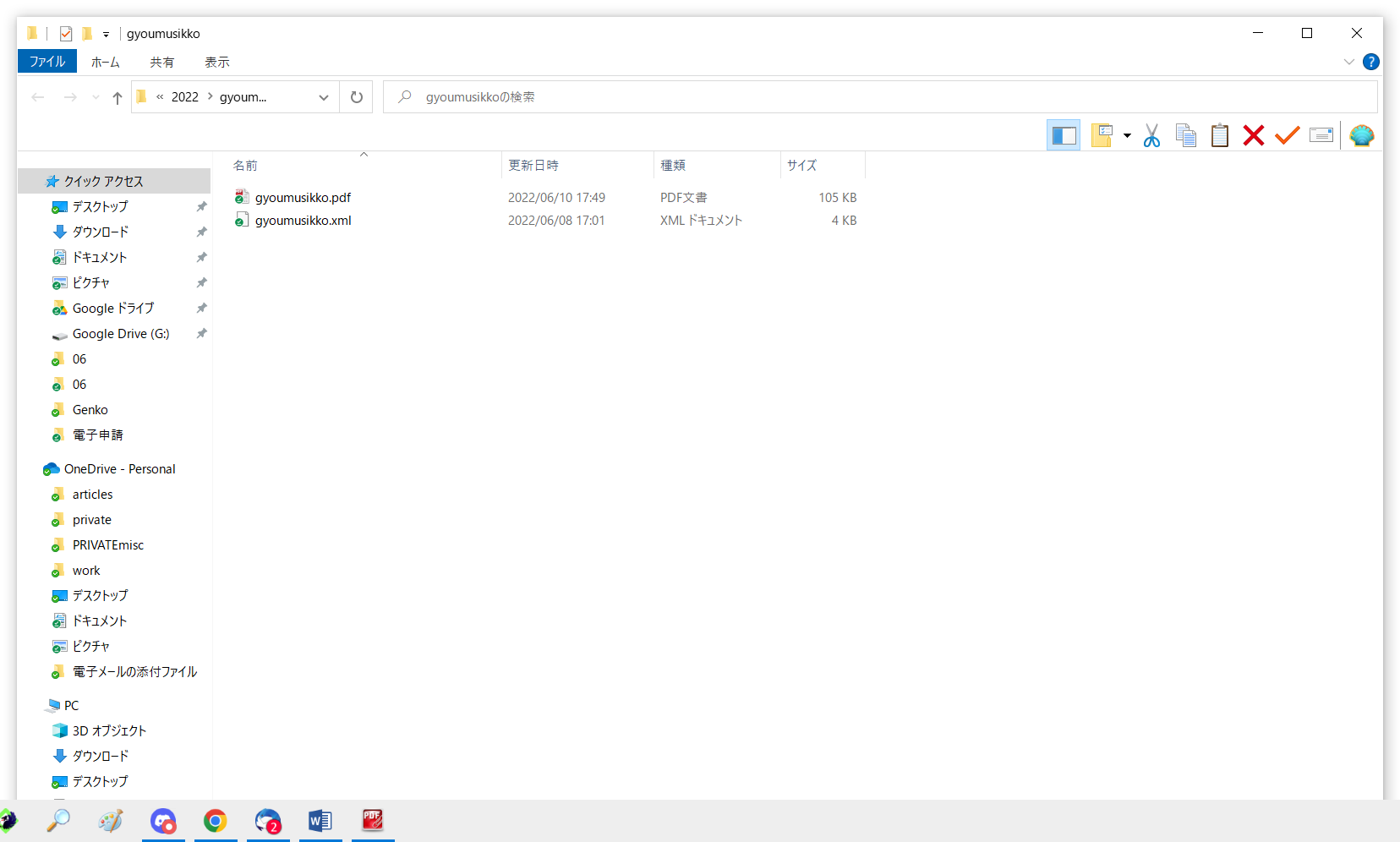Viewport: 1400px width, 842px height.
Task: Click the envelope mail icon in toolbar
Action: pos(1321,135)
